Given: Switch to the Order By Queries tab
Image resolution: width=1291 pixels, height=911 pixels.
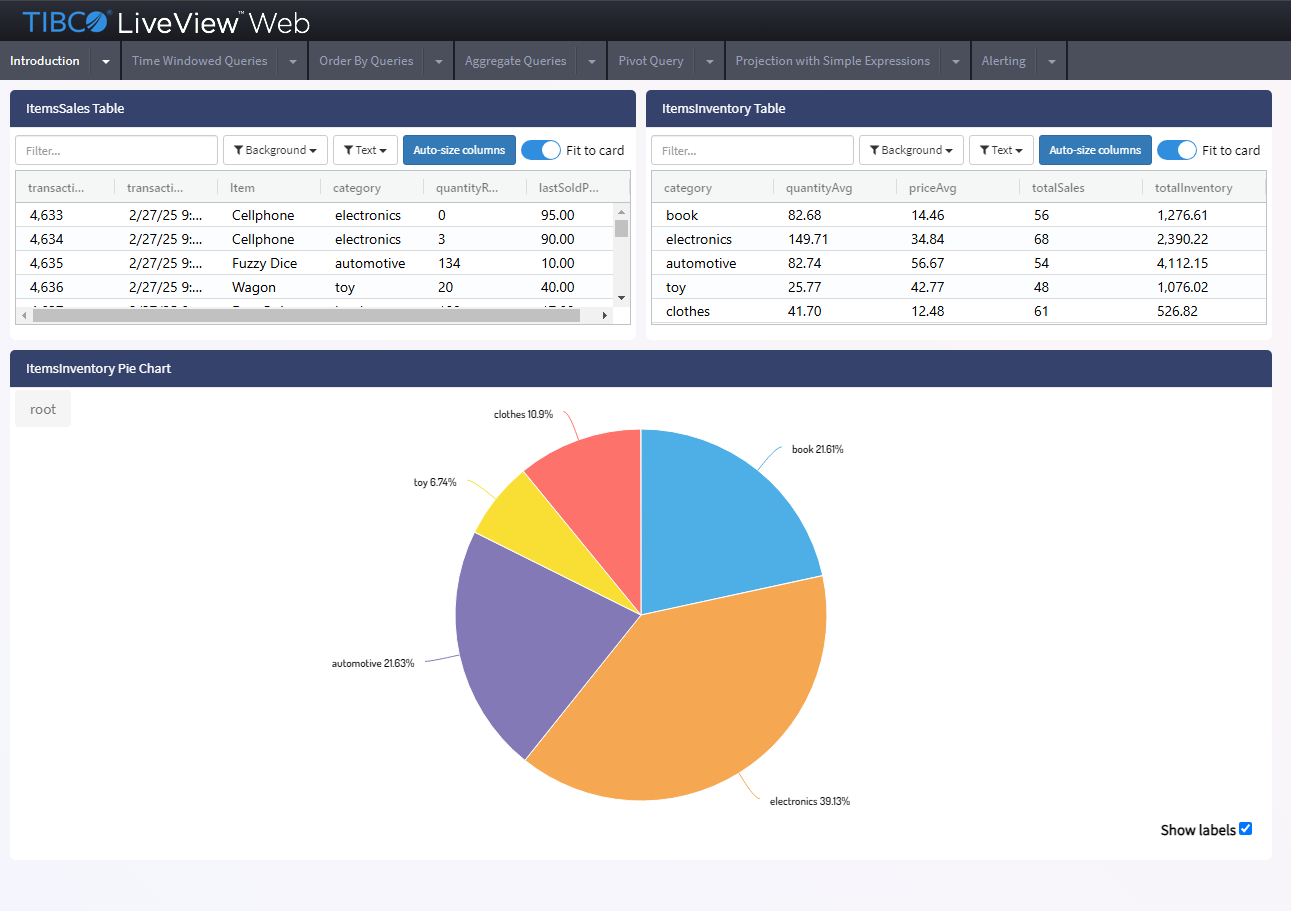Looking at the screenshot, I should 366,61.
